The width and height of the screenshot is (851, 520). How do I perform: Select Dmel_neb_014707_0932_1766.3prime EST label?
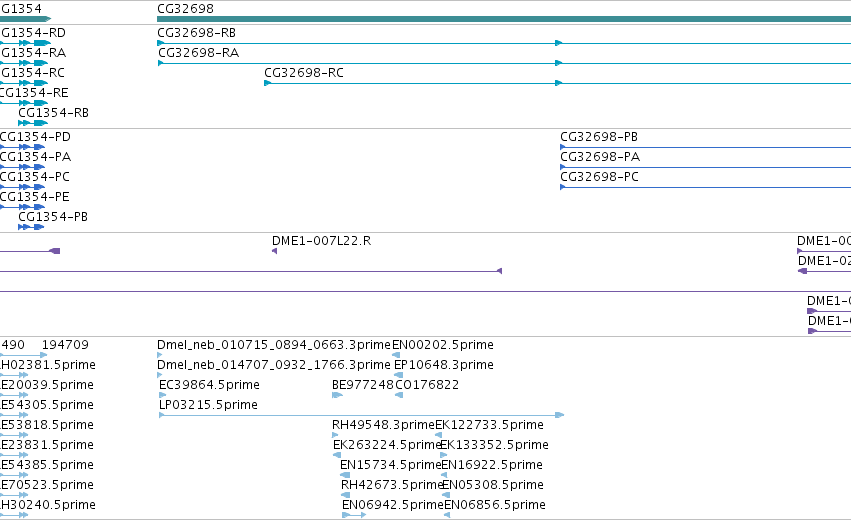click(x=274, y=365)
